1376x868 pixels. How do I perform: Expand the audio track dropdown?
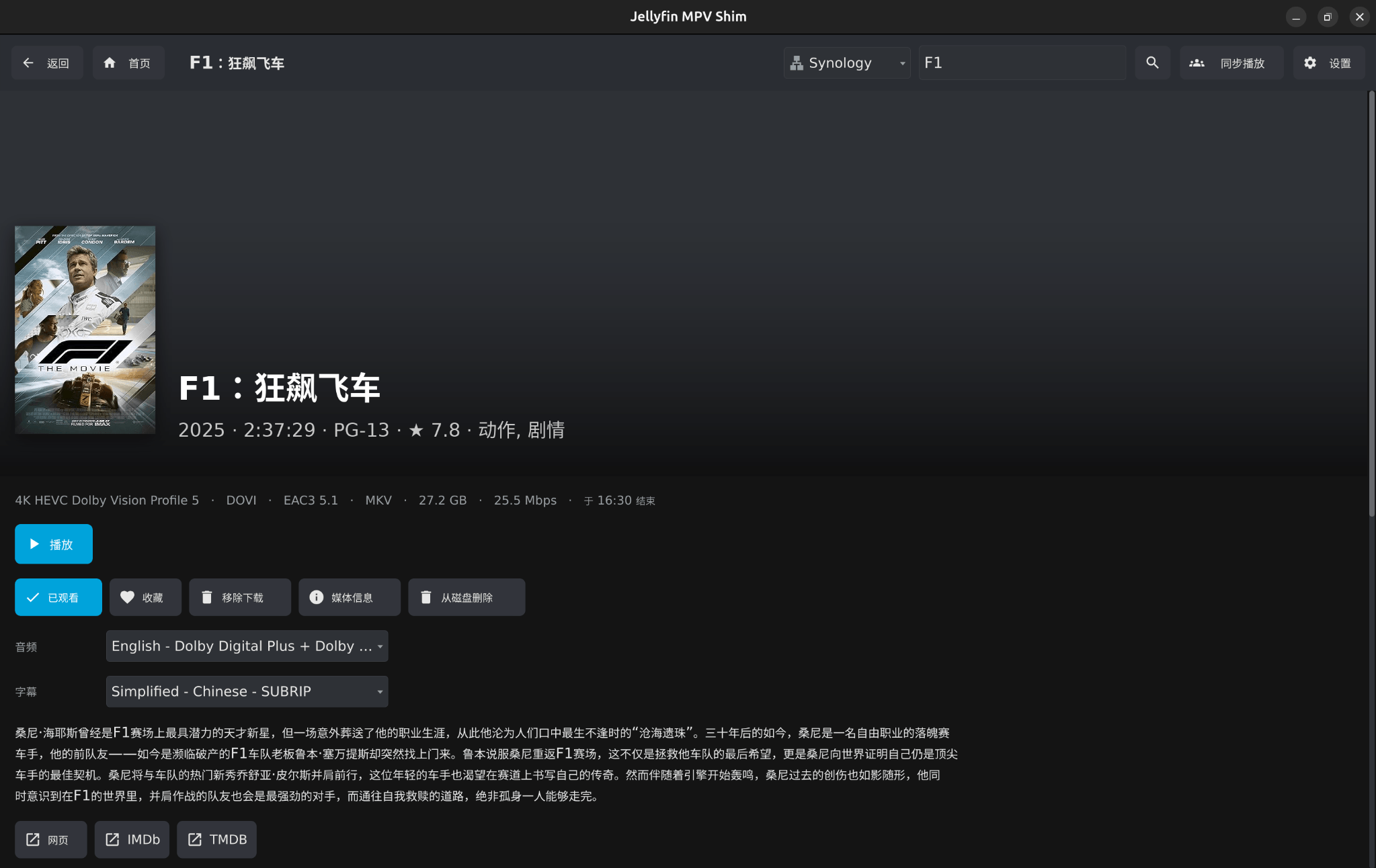(247, 646)
